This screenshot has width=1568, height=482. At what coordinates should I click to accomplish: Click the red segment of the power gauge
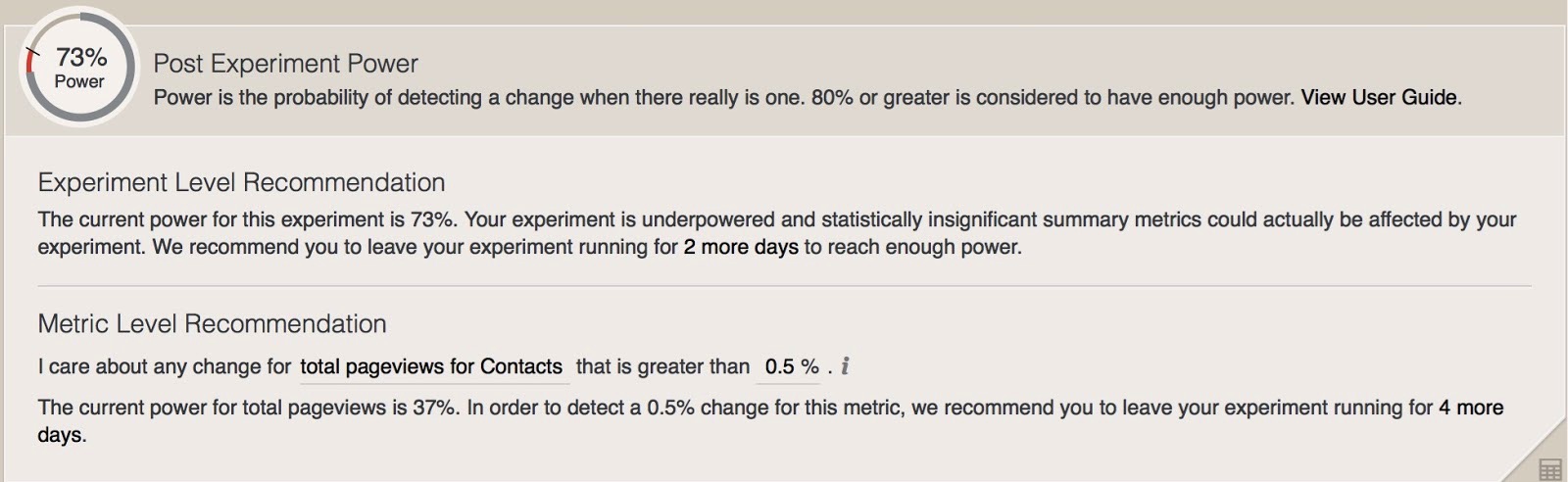tap(30, 64)
